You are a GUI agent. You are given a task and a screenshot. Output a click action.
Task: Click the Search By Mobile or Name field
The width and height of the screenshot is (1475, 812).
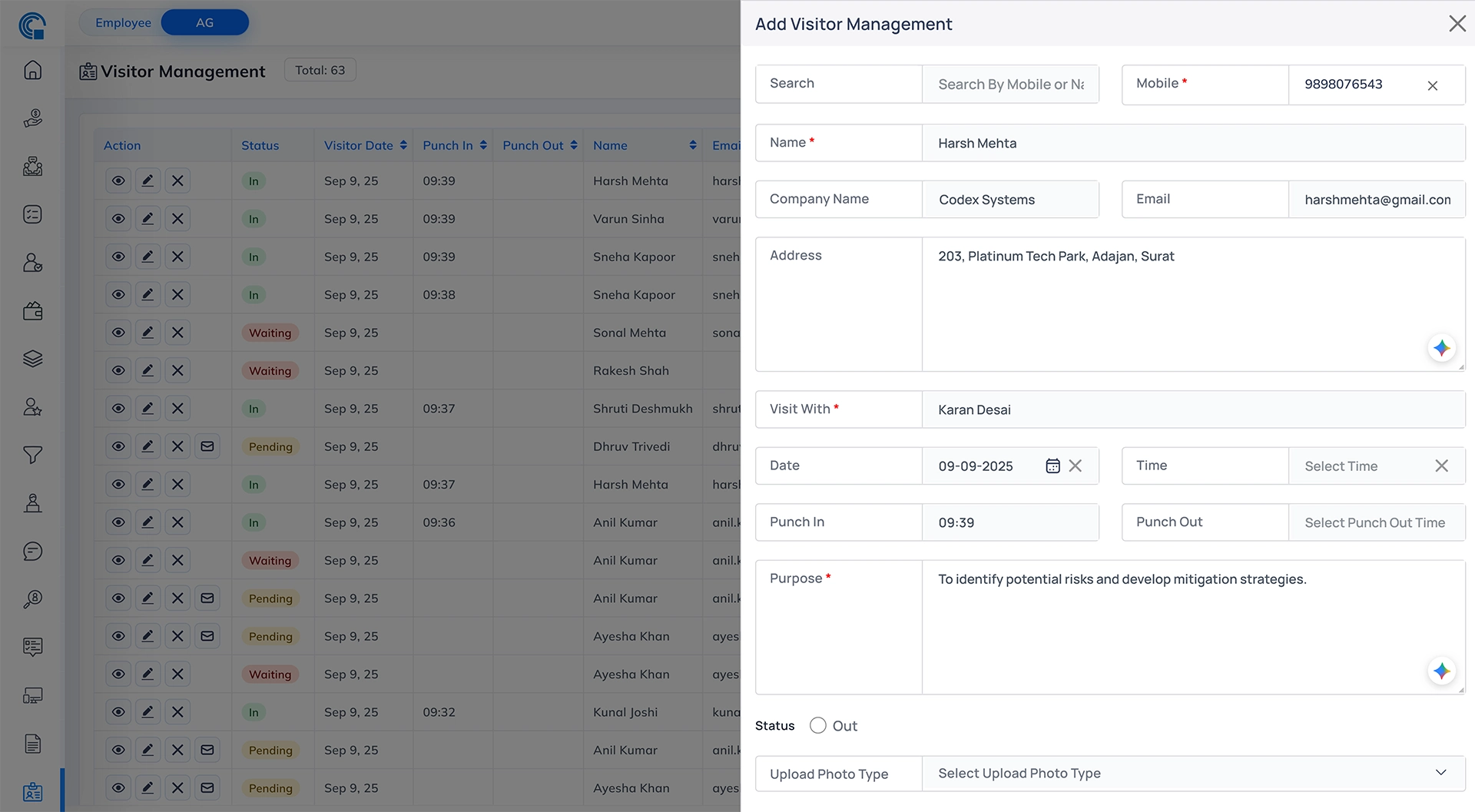1010,85
